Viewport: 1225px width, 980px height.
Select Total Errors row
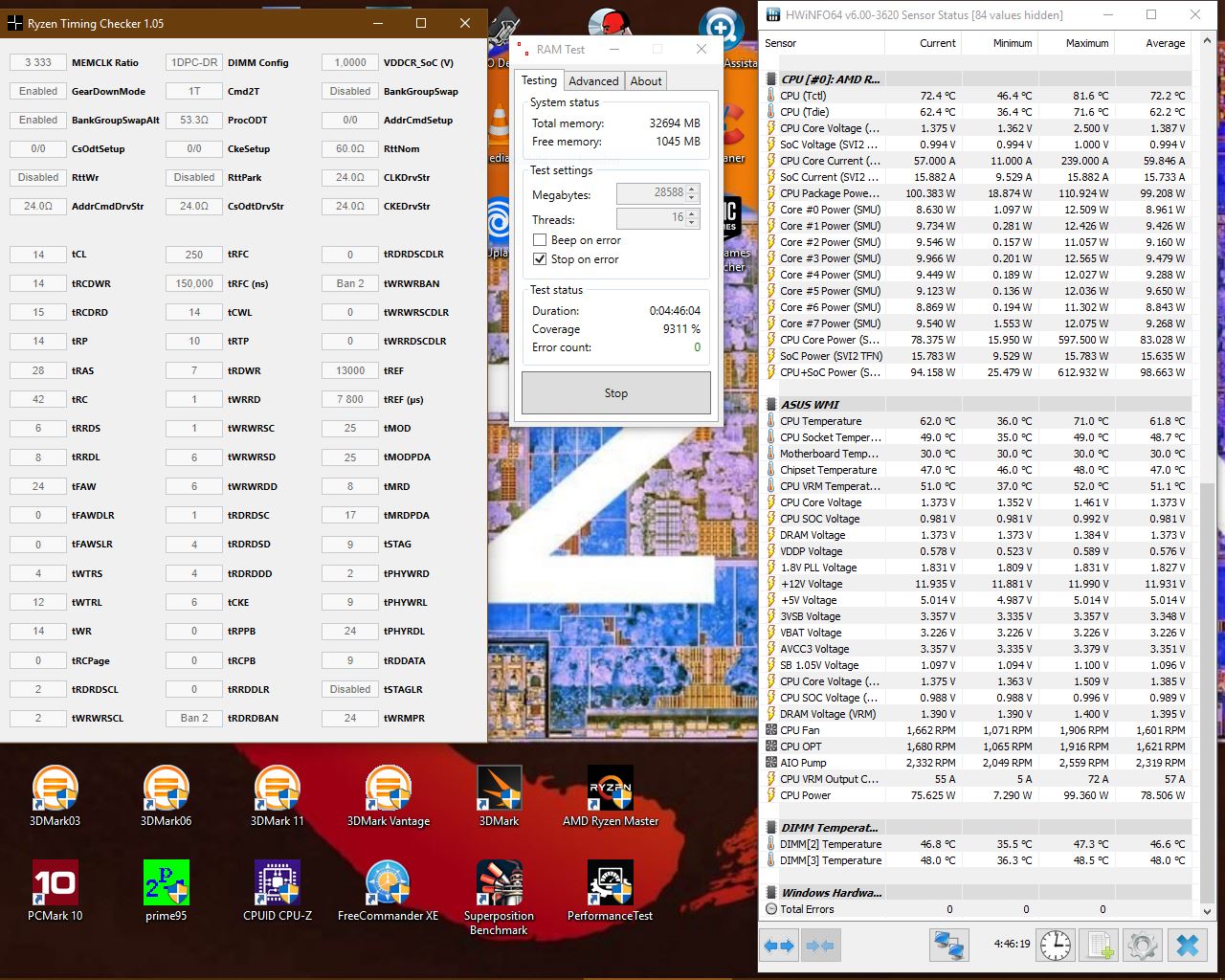tap(977, 909)
